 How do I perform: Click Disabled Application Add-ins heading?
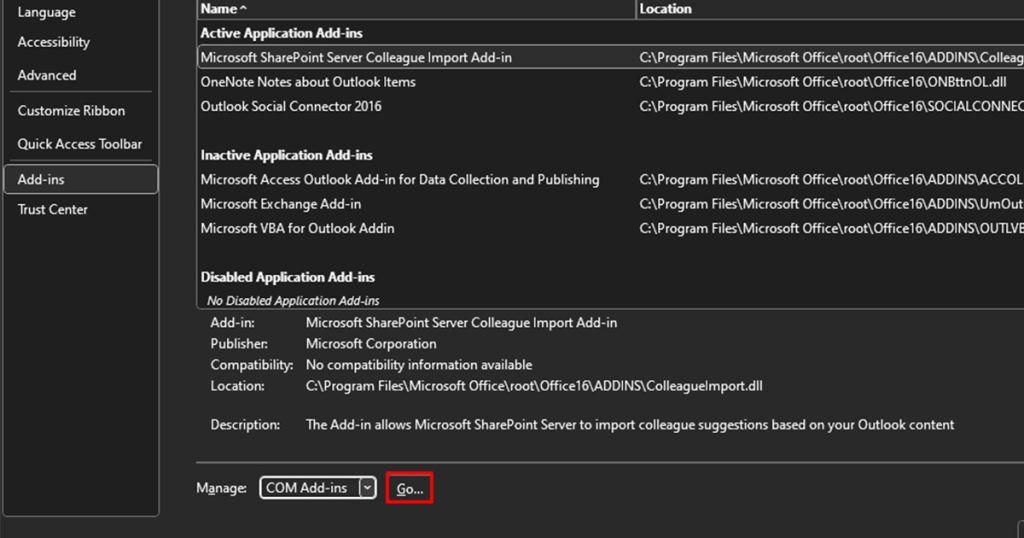tap(288, 277)
